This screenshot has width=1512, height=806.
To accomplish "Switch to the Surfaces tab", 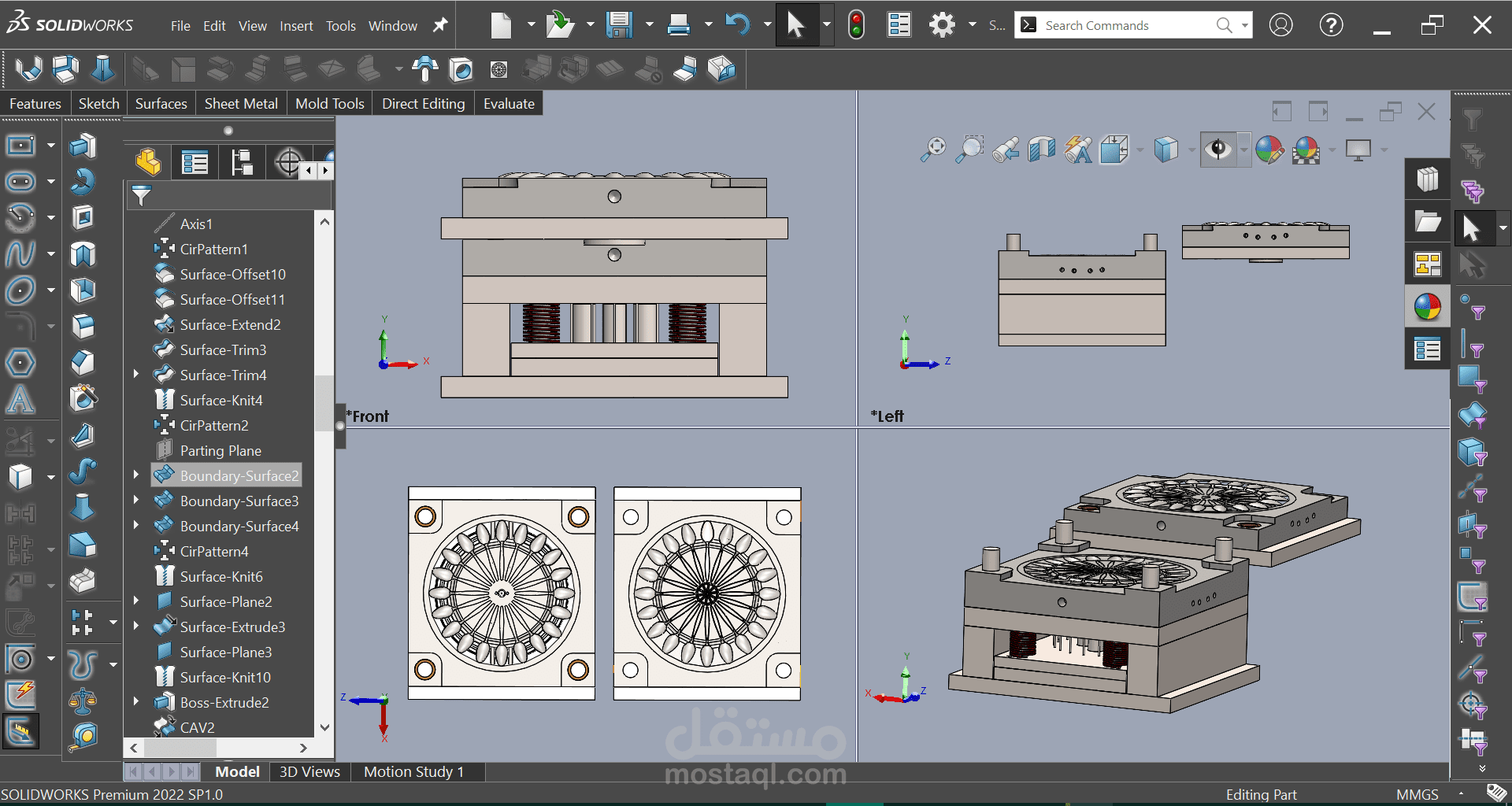I will 161,104.
